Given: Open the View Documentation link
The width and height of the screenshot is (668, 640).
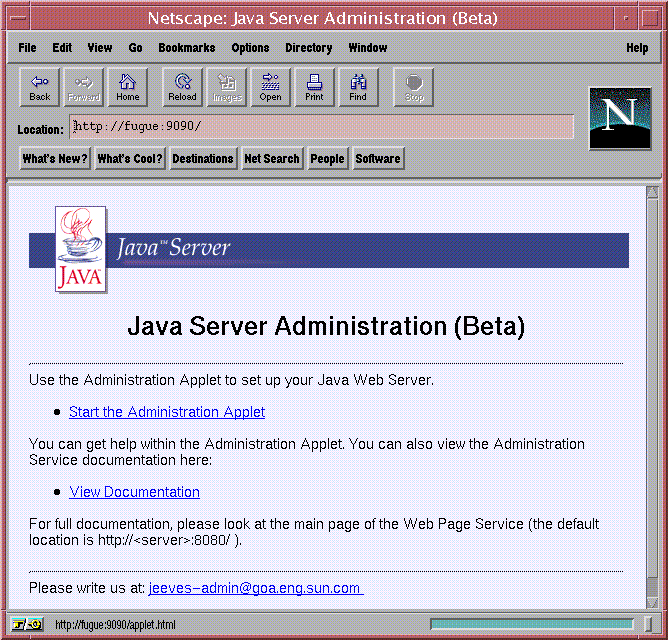Looking at the screenshot, I should 135,492.
